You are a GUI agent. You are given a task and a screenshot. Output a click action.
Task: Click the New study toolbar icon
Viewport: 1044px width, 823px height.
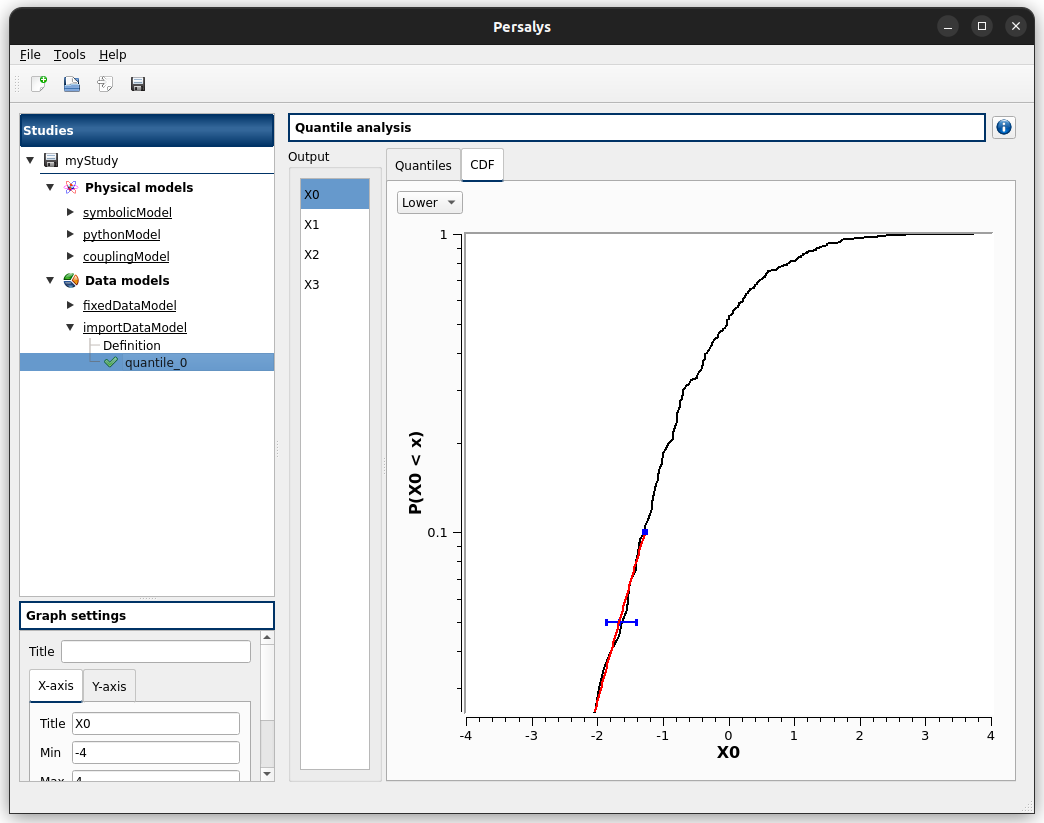[39, 84]
